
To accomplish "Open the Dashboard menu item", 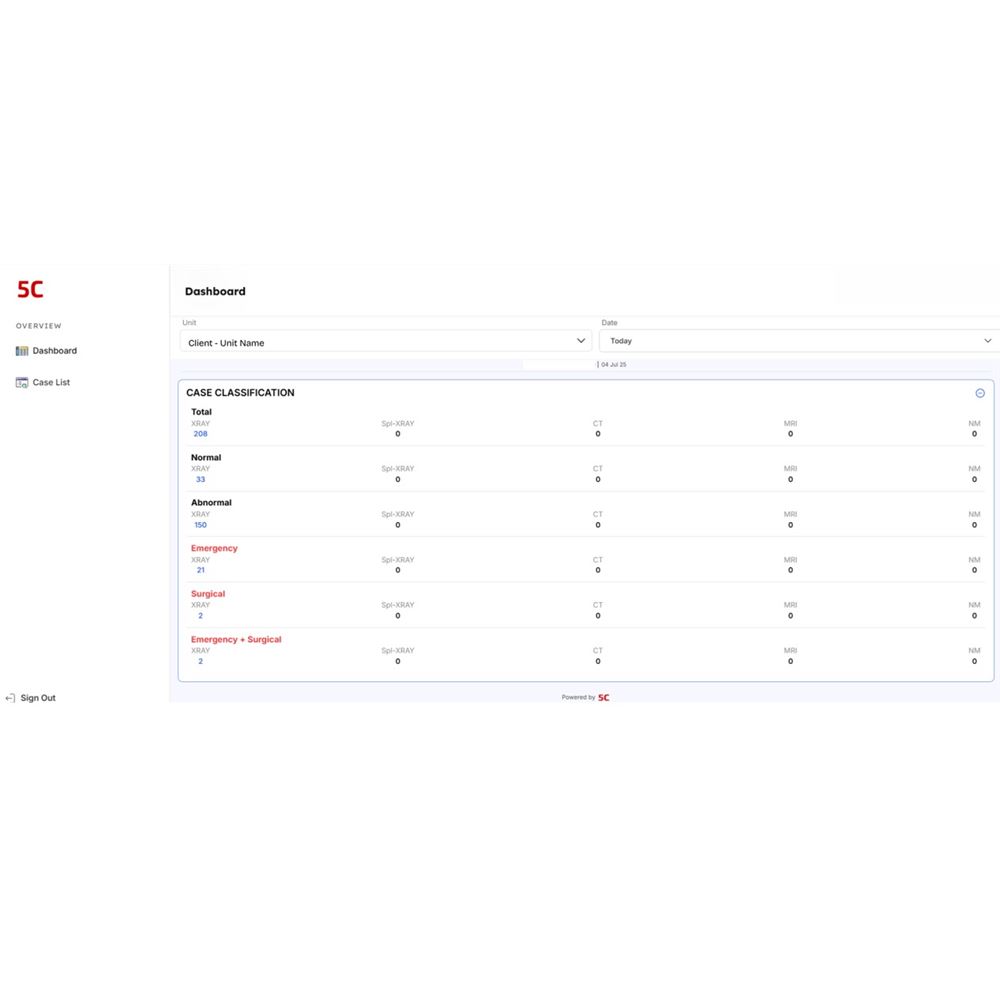I will [x=54, y=351].
